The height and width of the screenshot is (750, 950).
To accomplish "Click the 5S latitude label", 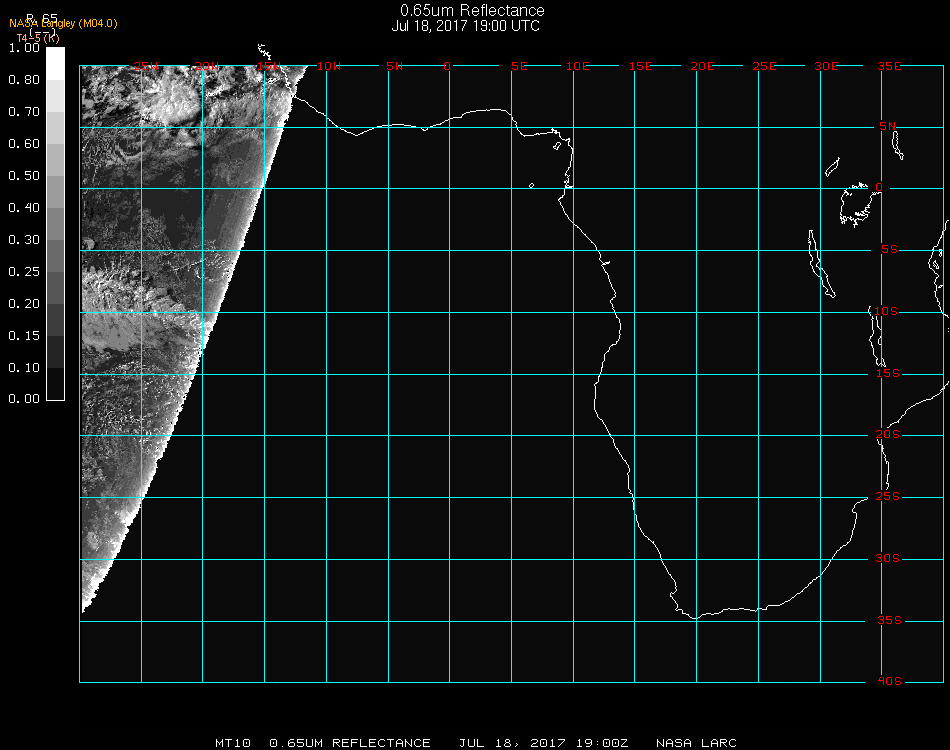I will (889, 250).
